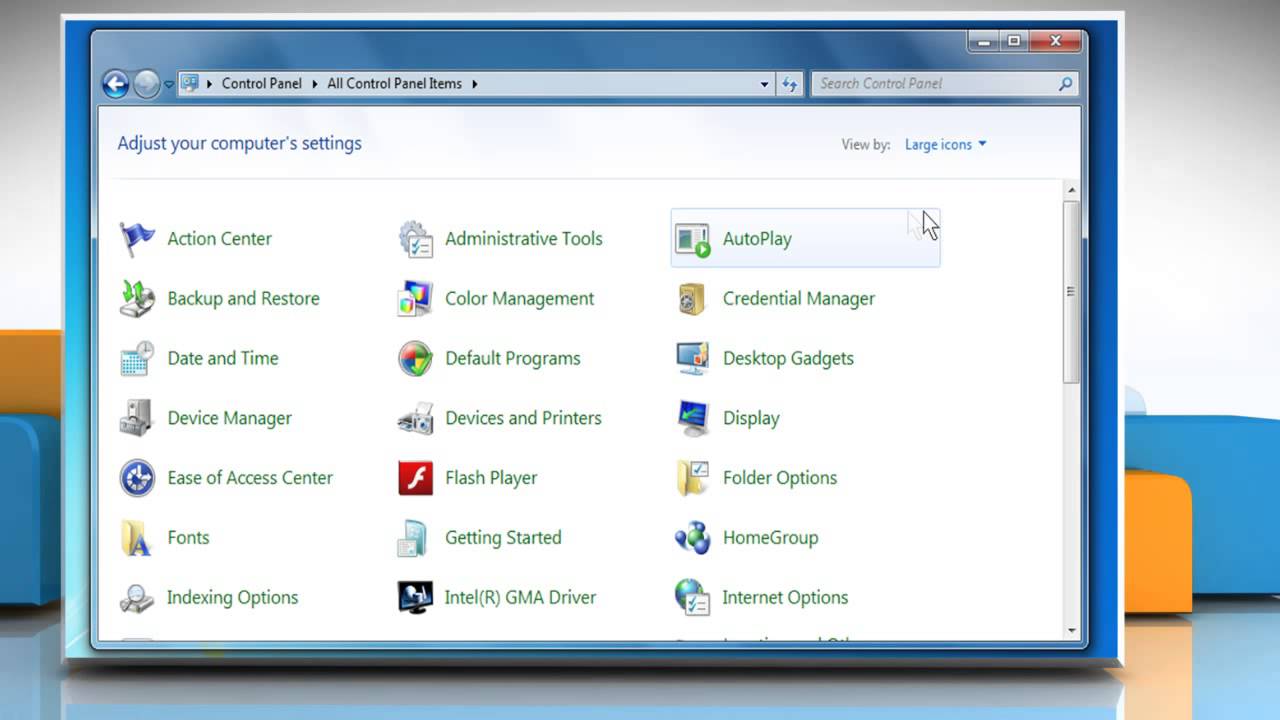This screenshot has width=1280, height=720.
Task: Click the red Flash Player icon
Action: (x=415, y=478)
